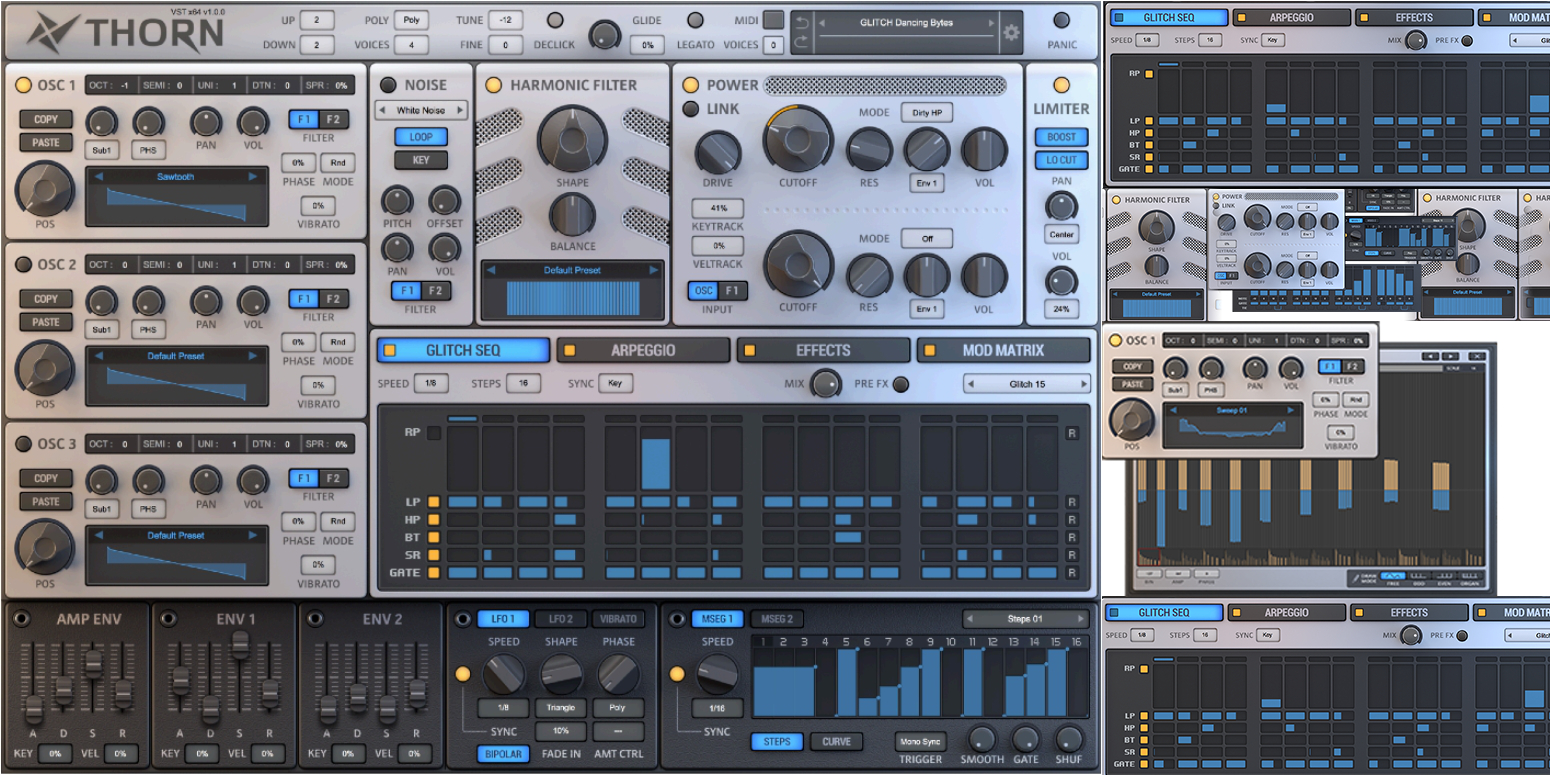Switch to the main ARPEGGIO tab
Image resolution: width=1550 pixels, height=775 pixels.
[x=643, y=351]
